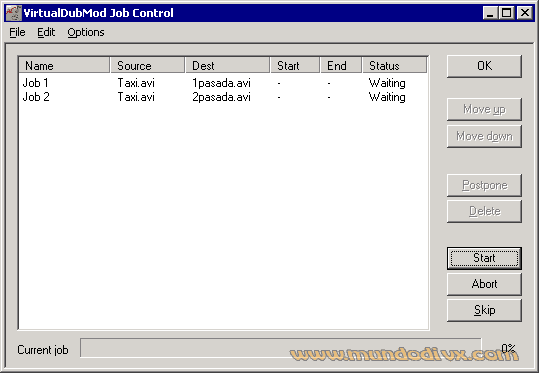539x373 pixels.
Task: Maximize the Job Control window
Action: coord(506,13)
